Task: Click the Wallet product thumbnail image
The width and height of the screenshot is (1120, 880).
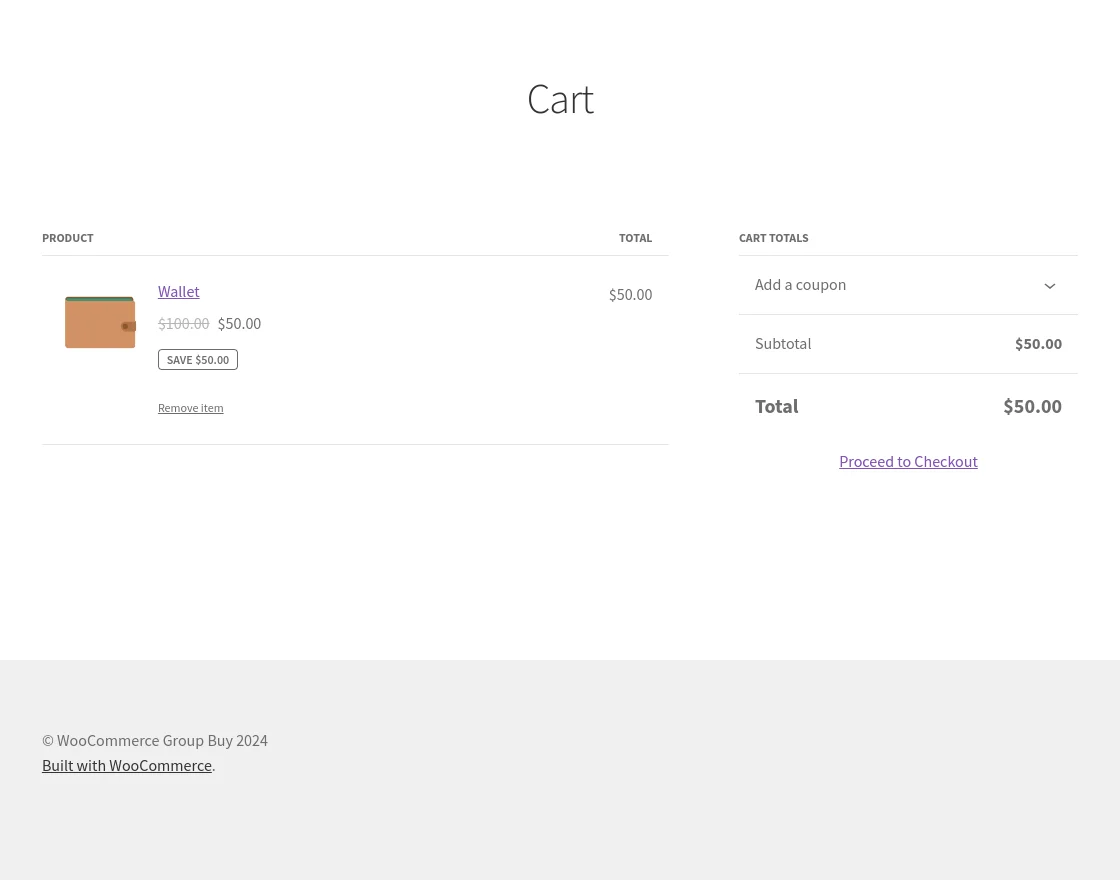Action: 100,322
